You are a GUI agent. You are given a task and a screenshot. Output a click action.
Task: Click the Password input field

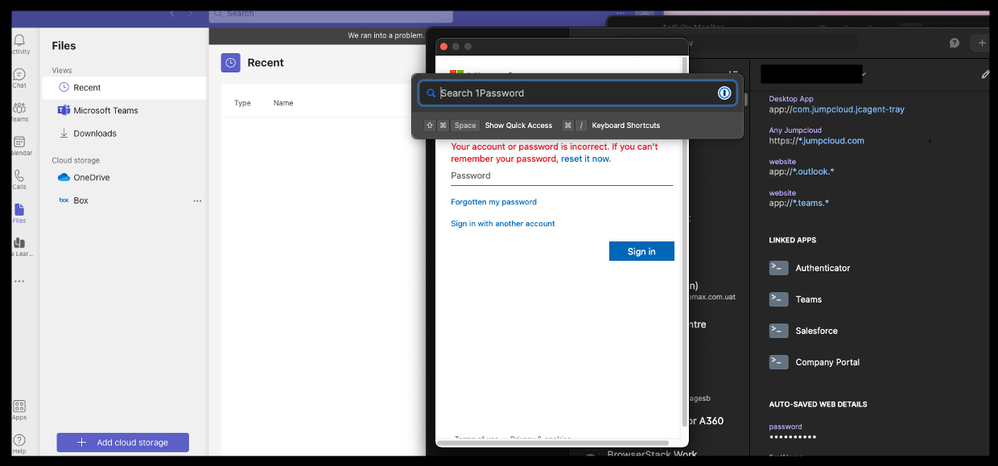(561, 176)
